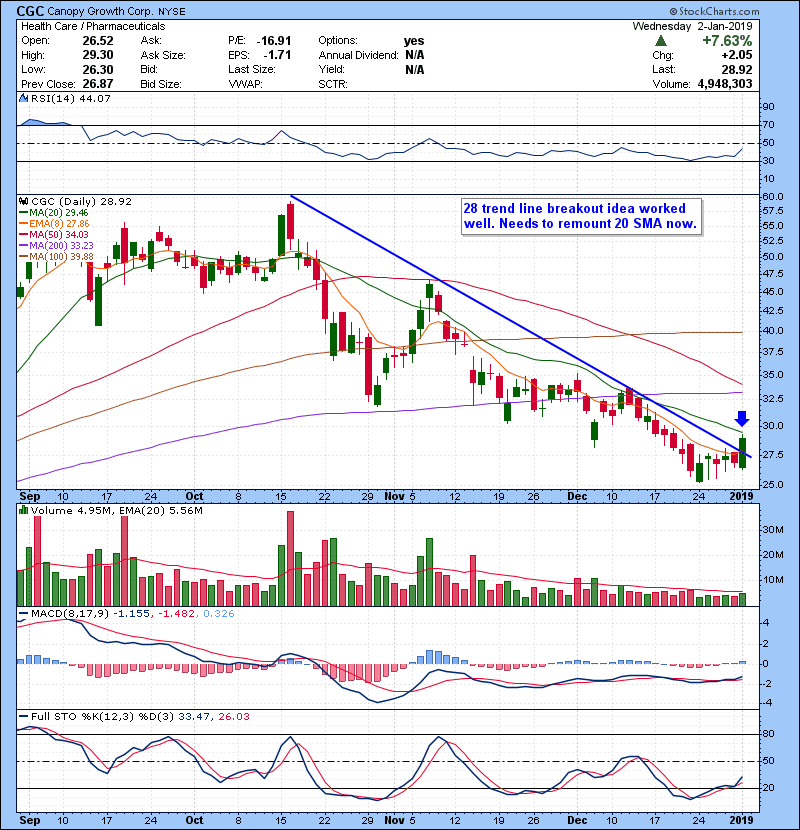Click the Dec label on price chart axis
800x830 pixels.
pos(577,497)
